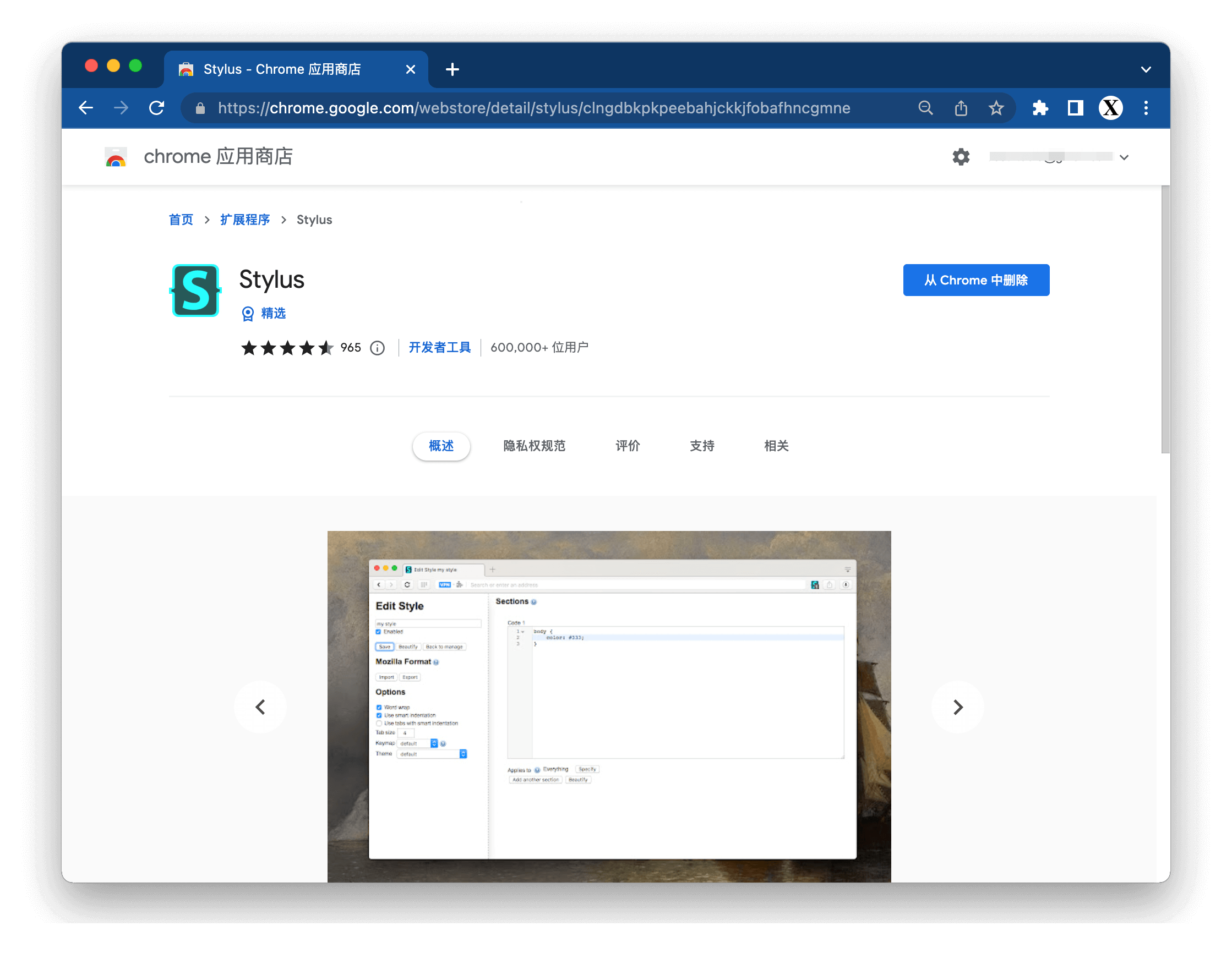Bookmark this page with the star icon
Viewport: 1232px width, 964px height.
[x=996, y=108]
